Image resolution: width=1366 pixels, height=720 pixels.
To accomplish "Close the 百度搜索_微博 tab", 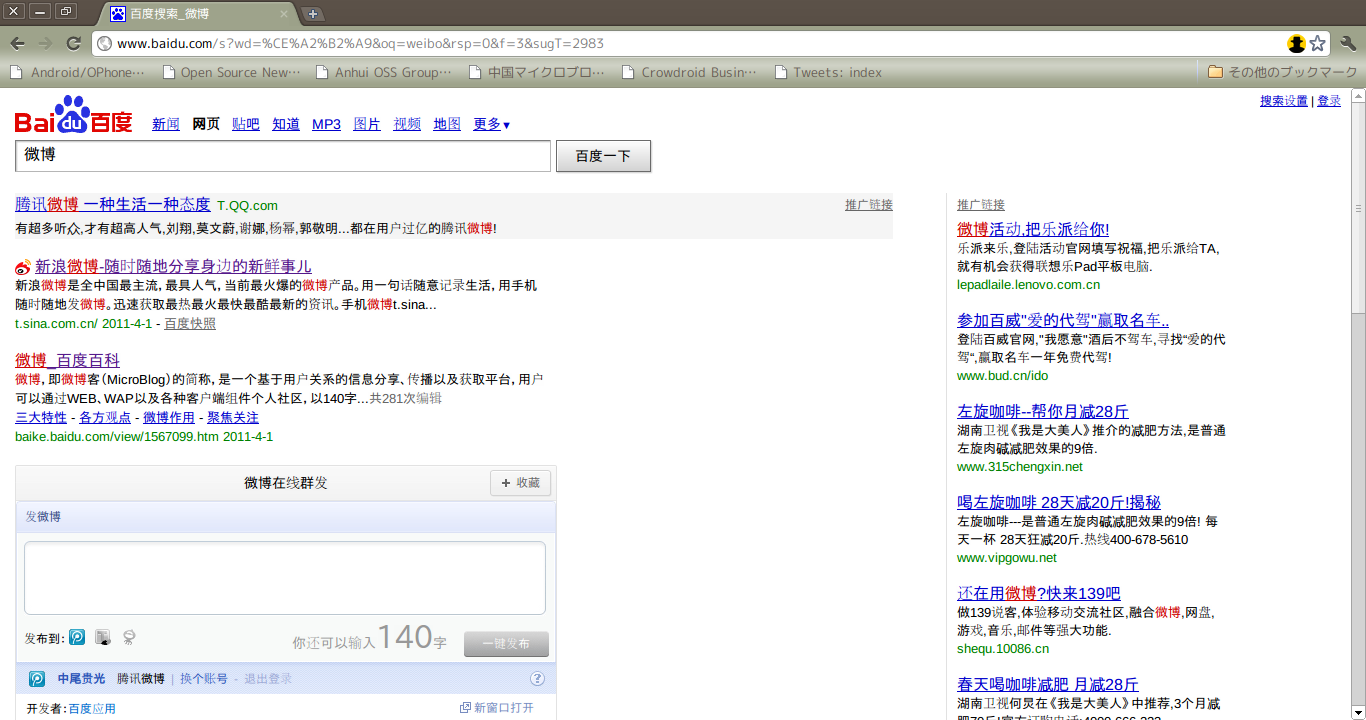I will [x=284, y=14].
